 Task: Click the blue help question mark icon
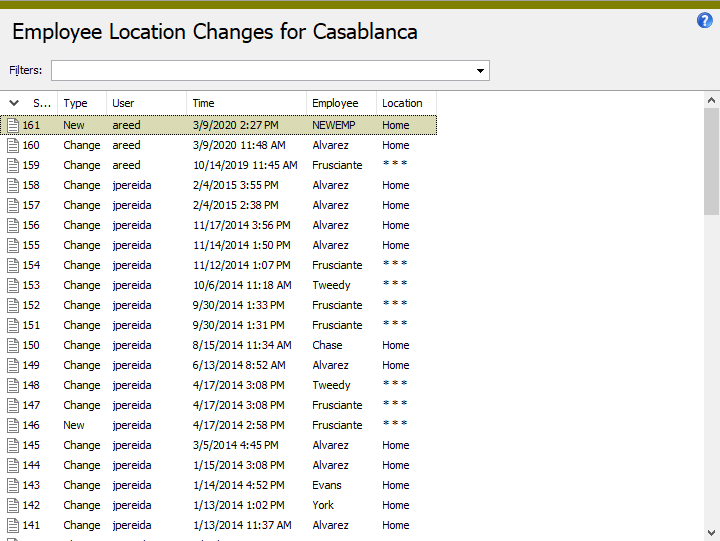705,20
